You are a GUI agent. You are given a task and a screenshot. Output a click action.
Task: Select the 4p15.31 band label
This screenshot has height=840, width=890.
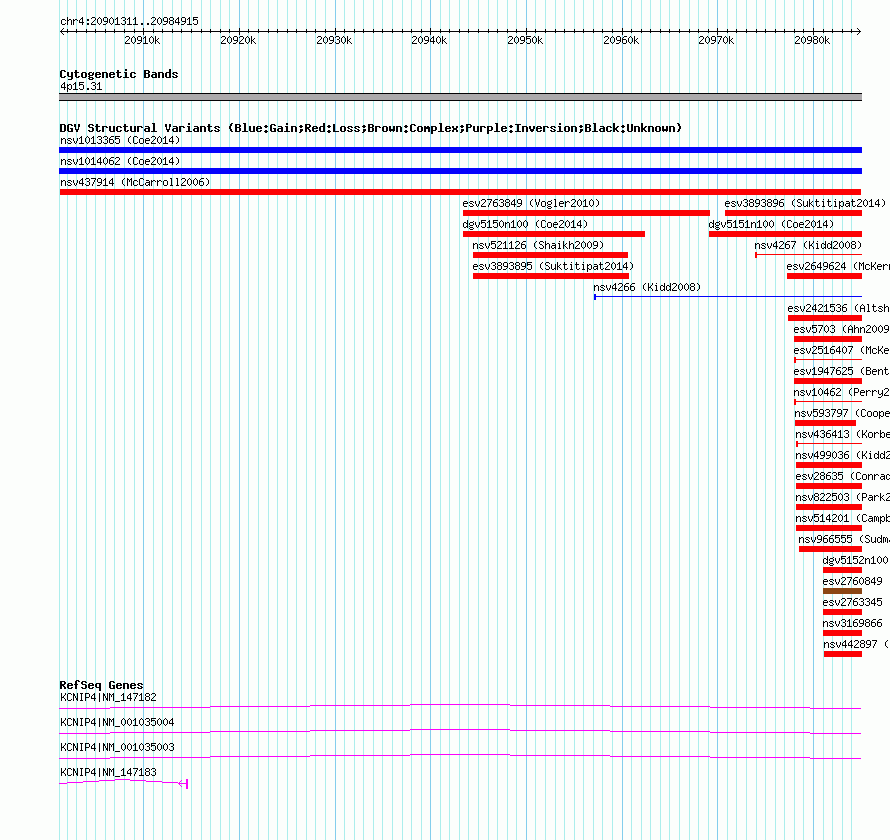click(x=81, y=86)
